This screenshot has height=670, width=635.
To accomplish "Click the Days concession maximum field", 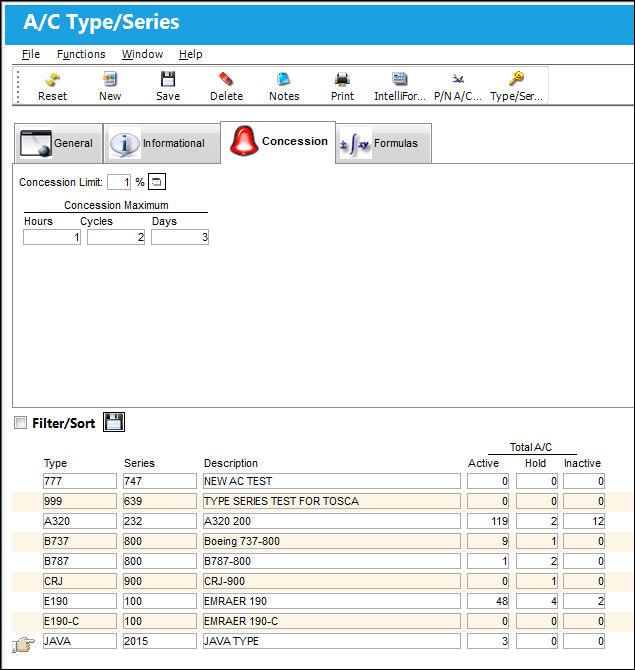I will click(180, 237).
